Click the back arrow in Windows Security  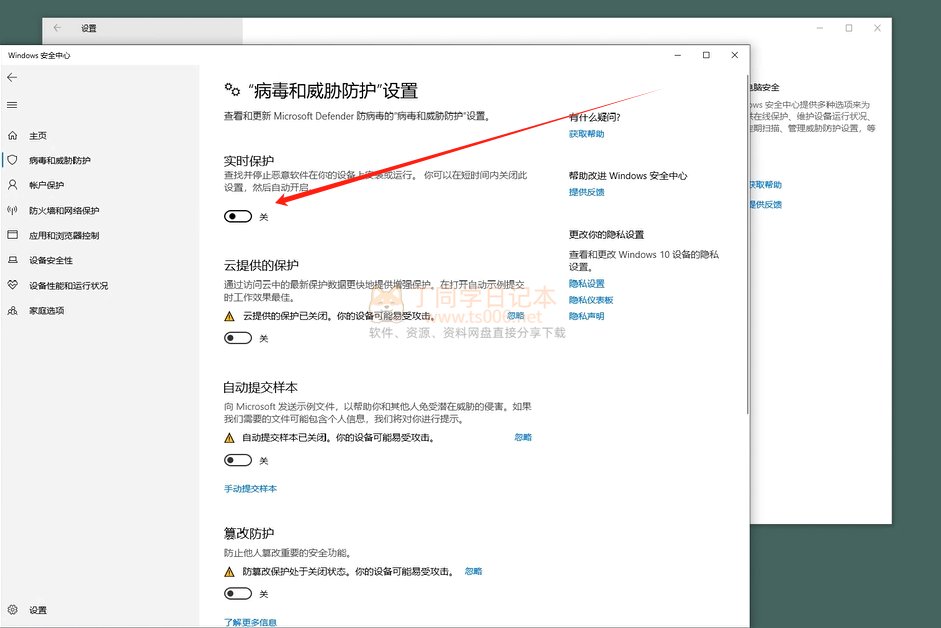pos(12,77)
